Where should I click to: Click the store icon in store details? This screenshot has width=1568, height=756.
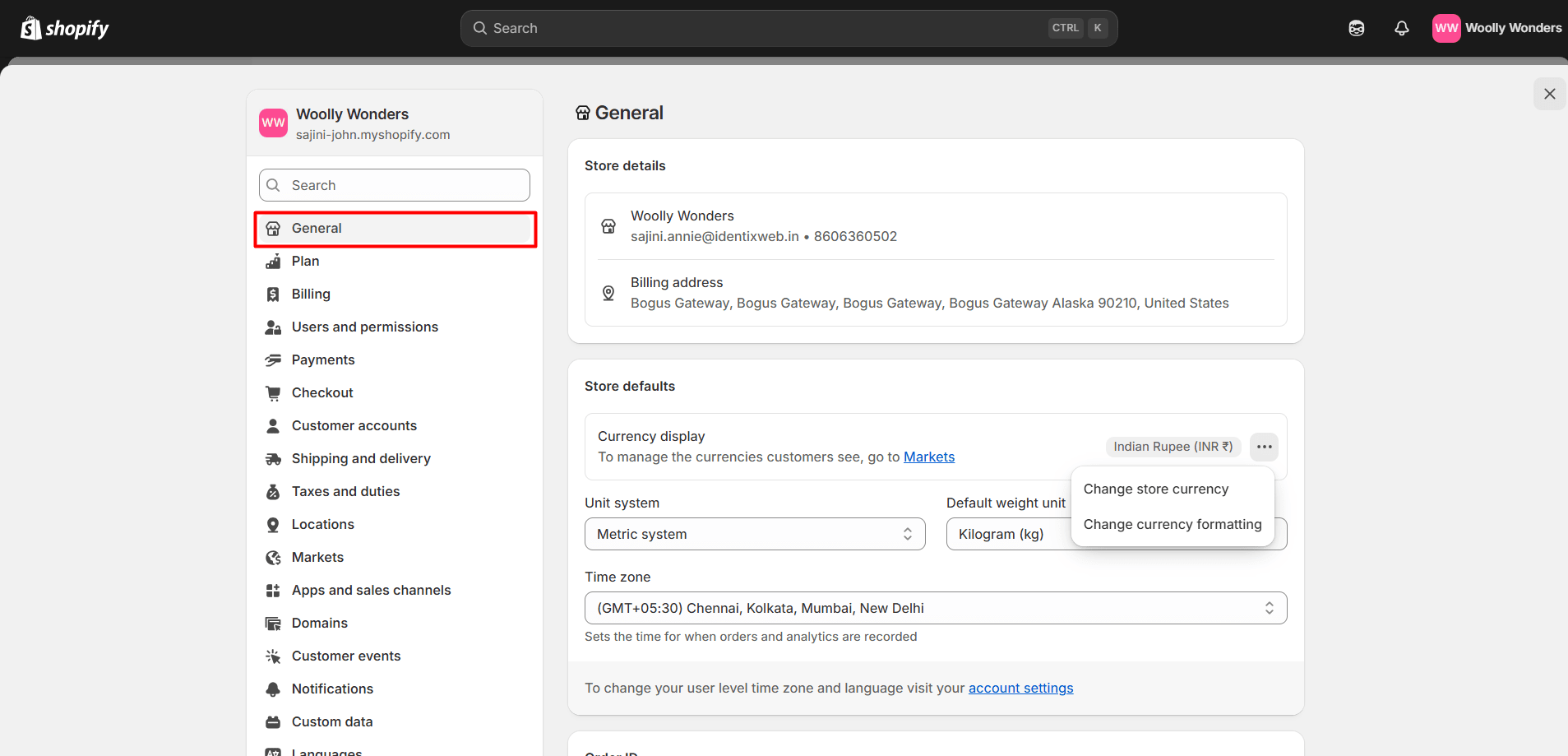pos(608,226)
